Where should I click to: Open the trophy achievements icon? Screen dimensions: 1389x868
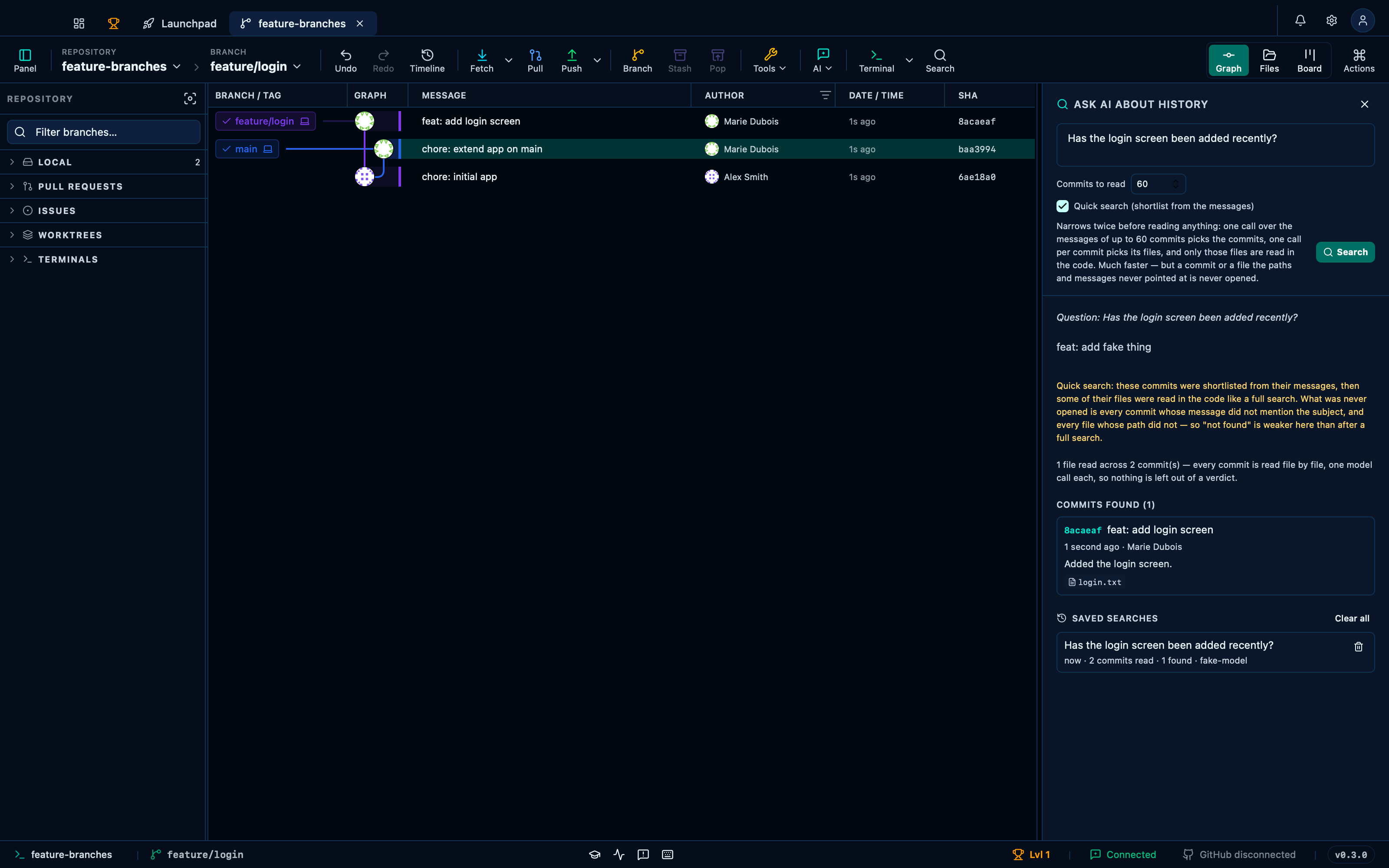[114, 23]
